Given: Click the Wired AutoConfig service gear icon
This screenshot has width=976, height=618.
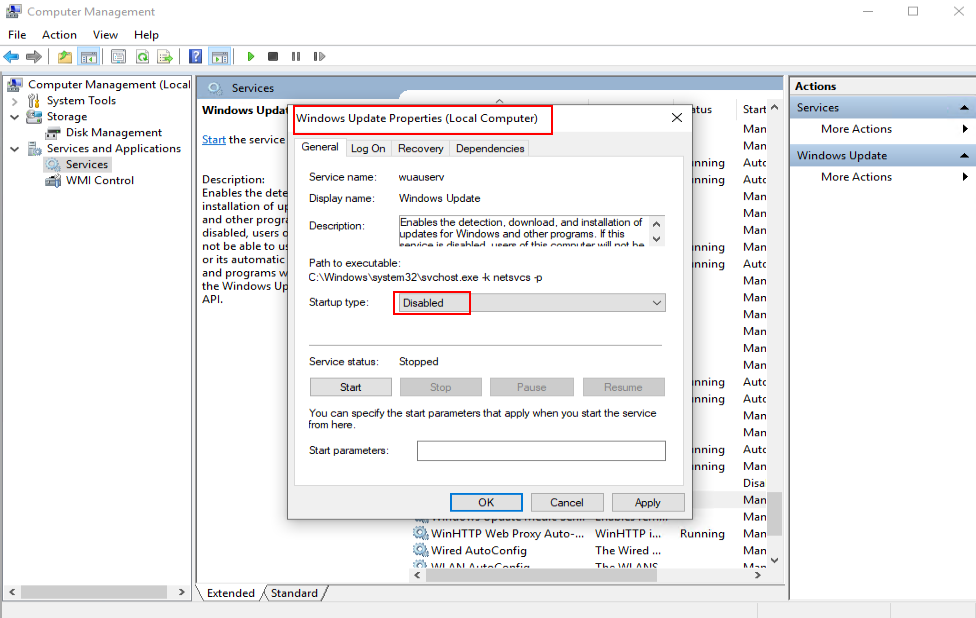Looking at the screenshot, I should [x=421, y=550].
